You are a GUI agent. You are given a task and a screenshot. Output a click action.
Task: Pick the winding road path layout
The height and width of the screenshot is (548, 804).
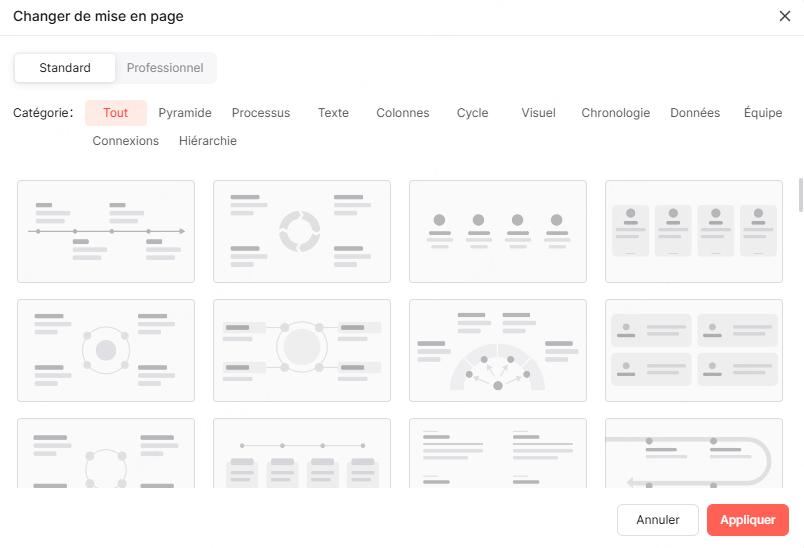tap(693, 454)
